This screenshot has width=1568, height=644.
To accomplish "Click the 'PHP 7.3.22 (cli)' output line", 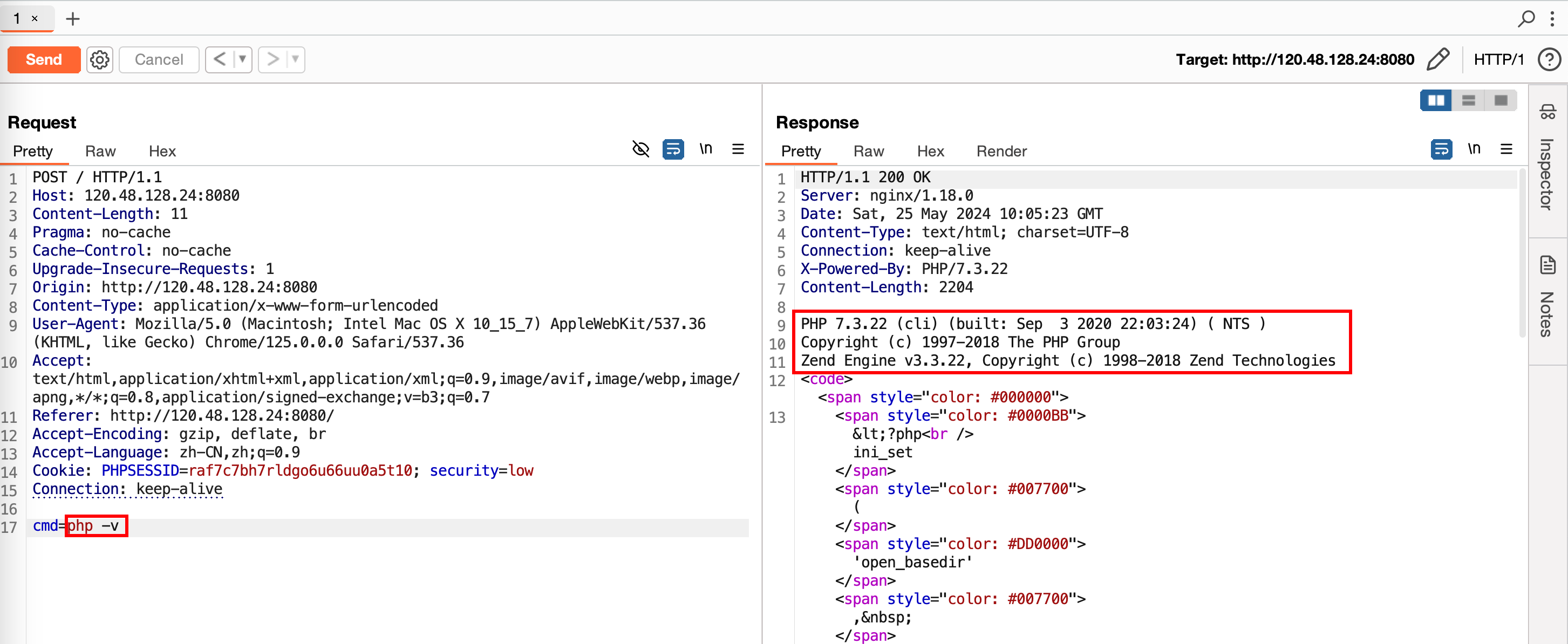I will pos(1033,324).
